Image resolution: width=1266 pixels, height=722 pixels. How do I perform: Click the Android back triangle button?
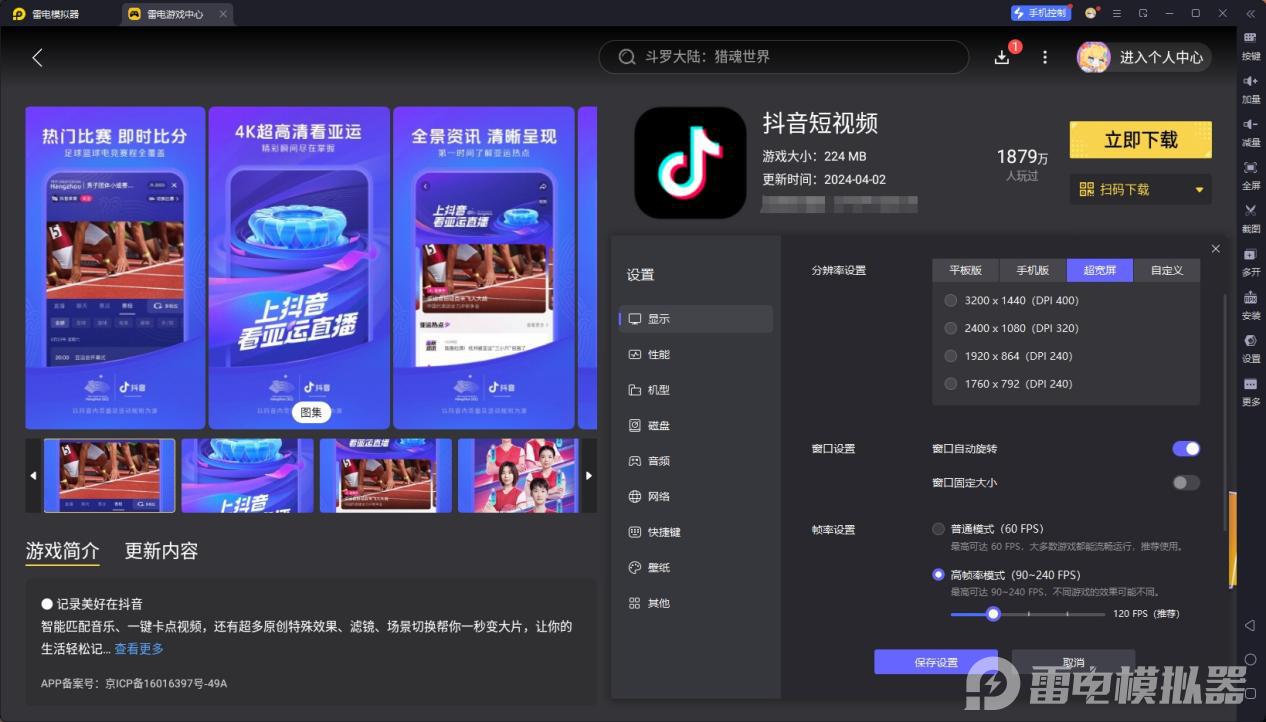click(1250, 625)
